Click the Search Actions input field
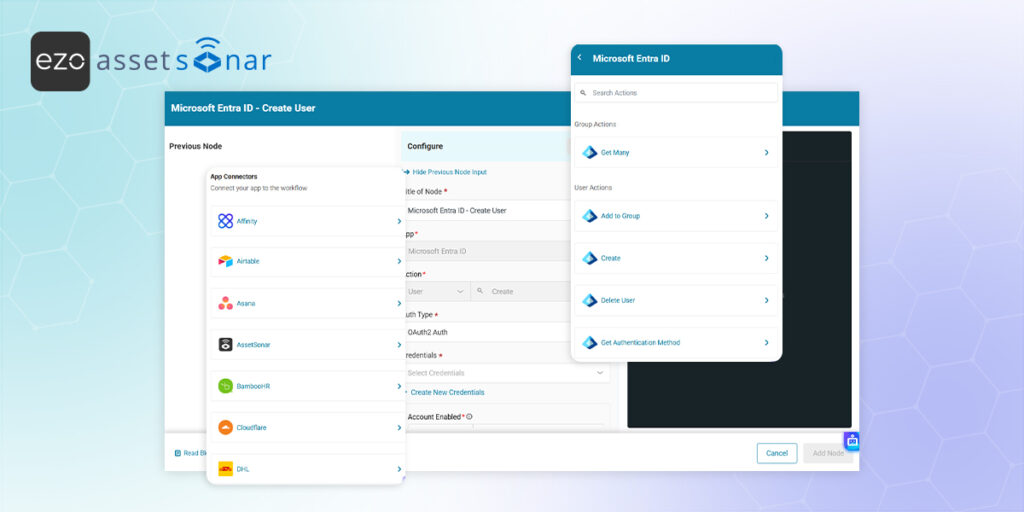1024x512 pixels. (676, 93)
